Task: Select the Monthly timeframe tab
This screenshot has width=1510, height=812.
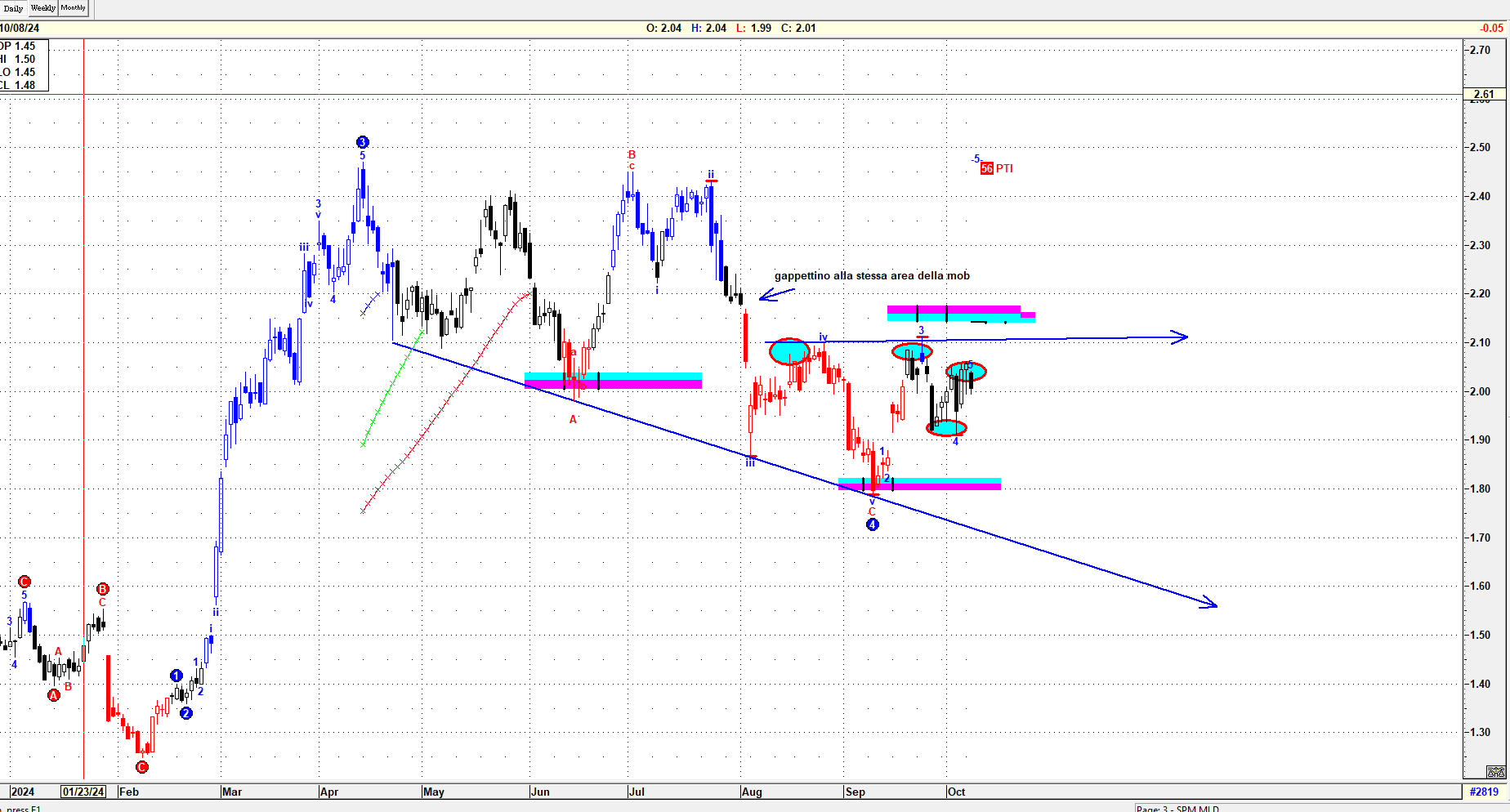Action: click(x=74, y=8)
